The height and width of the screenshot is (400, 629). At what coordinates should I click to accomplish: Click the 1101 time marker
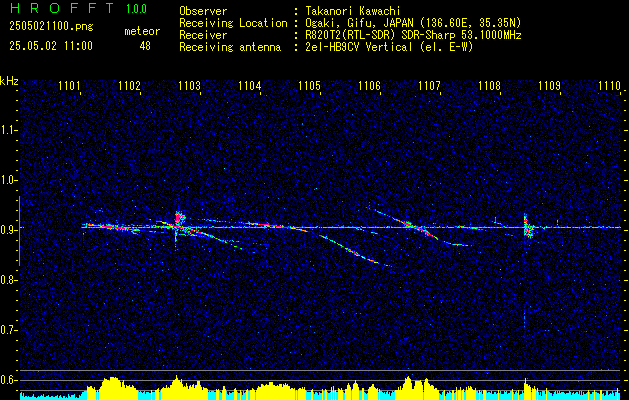click(x=69, y=86)
